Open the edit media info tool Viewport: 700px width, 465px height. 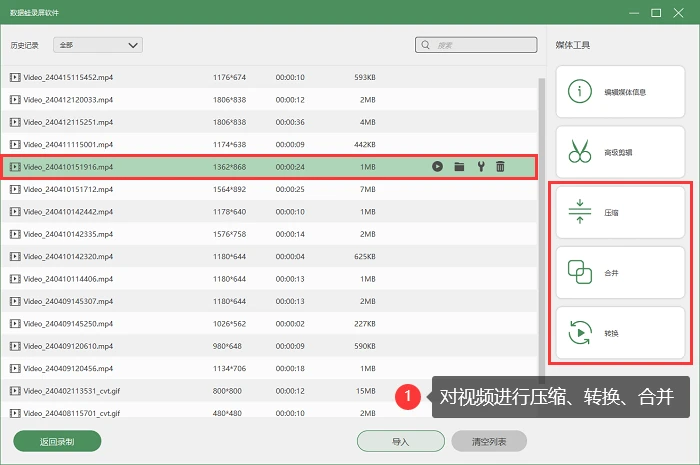(x=620, y=92)
